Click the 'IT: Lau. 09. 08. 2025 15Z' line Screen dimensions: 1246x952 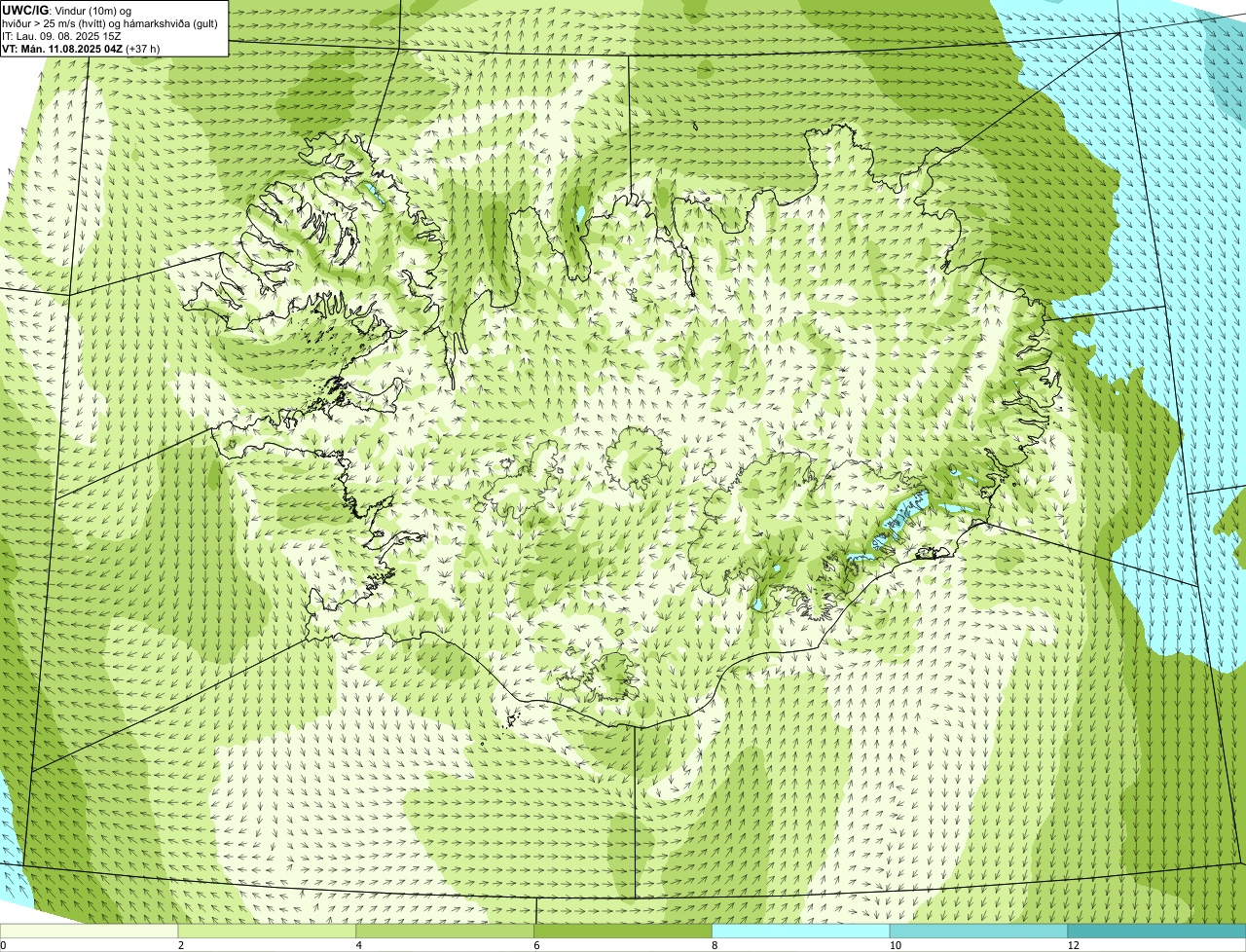coord(62,35)
